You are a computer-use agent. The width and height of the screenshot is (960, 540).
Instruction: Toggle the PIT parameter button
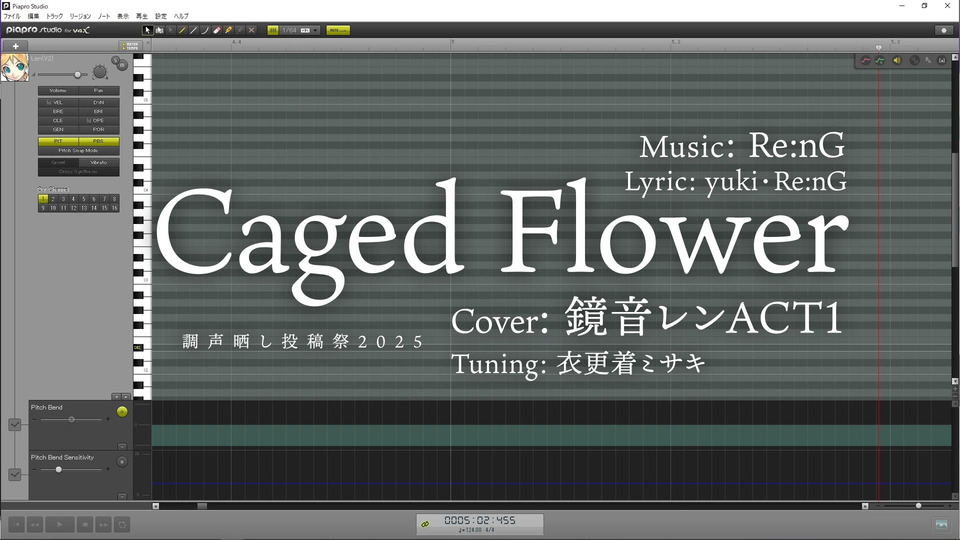(x=58, y=141)
